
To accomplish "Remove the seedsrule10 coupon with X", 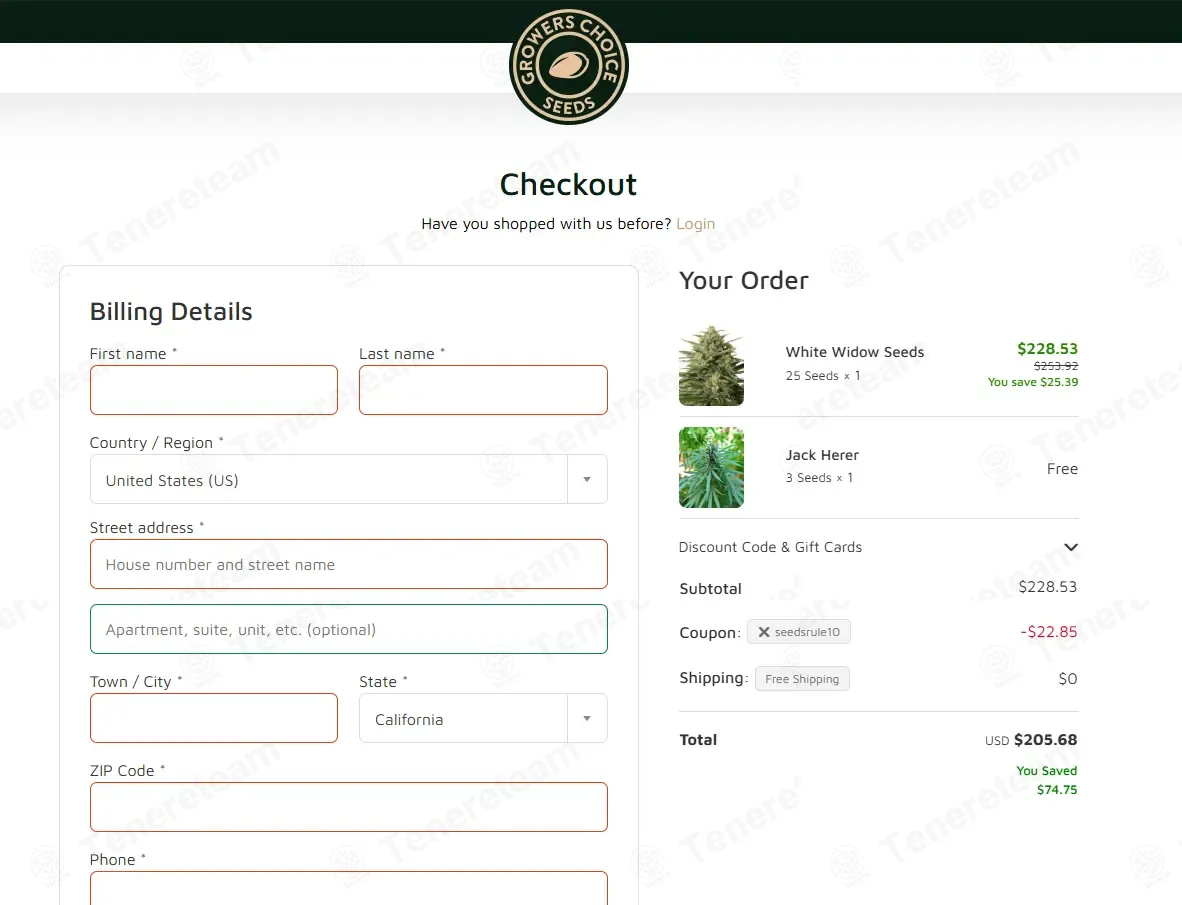I will (x=764, y=632).
